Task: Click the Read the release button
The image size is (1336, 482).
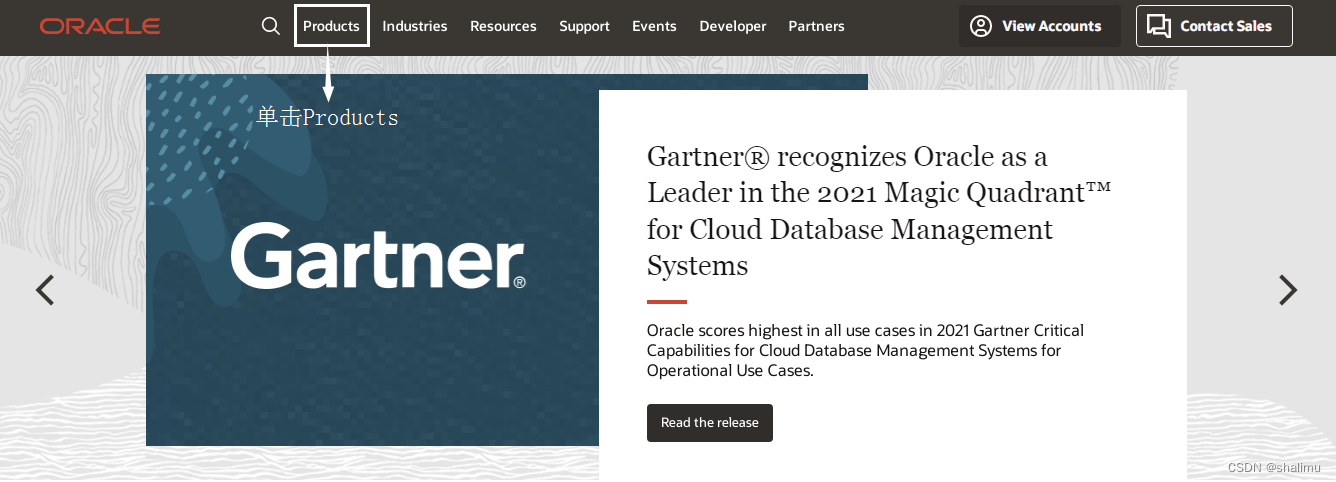Action: 710,423
